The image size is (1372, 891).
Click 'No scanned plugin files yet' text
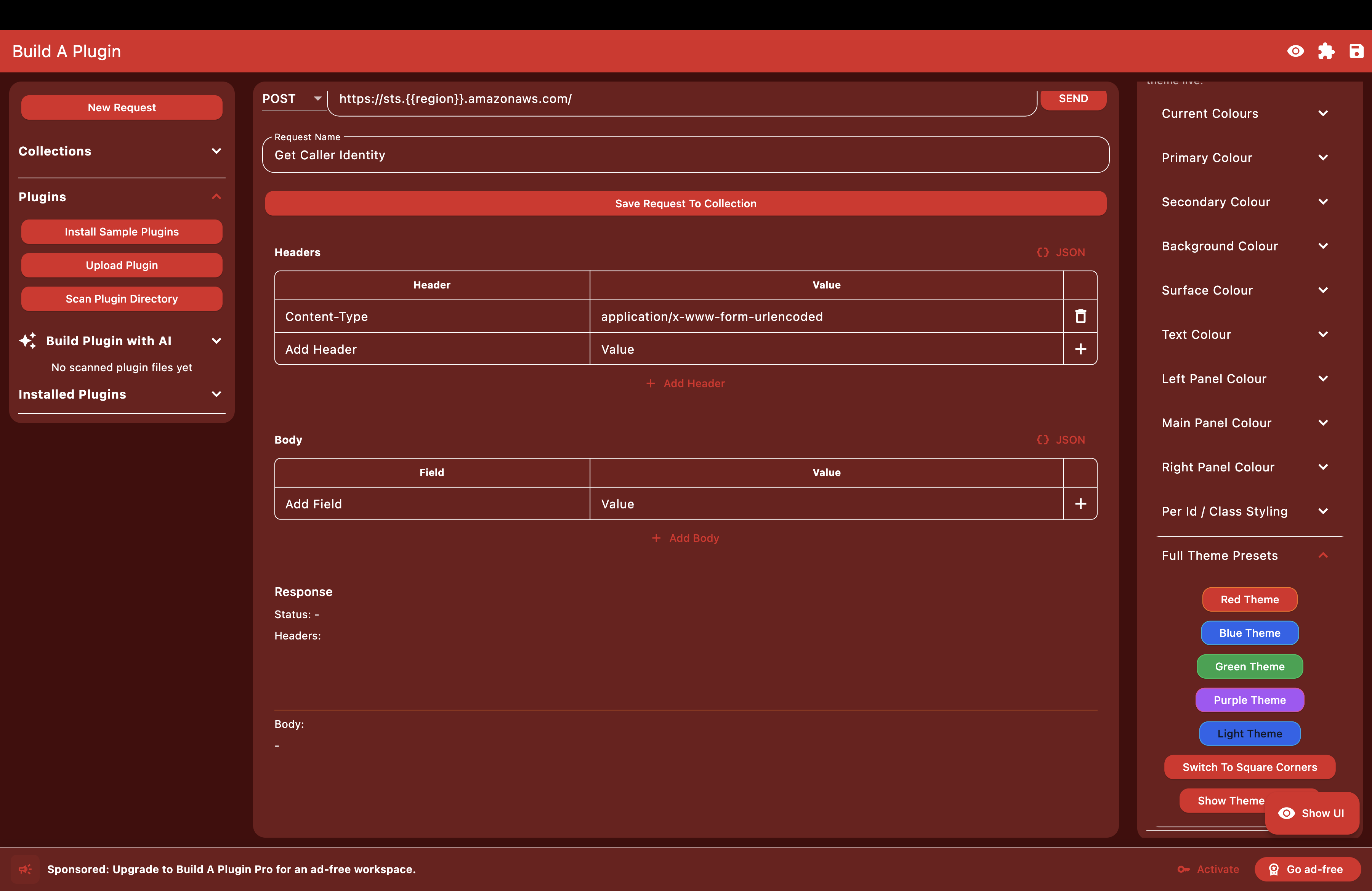tap(122, 367)
